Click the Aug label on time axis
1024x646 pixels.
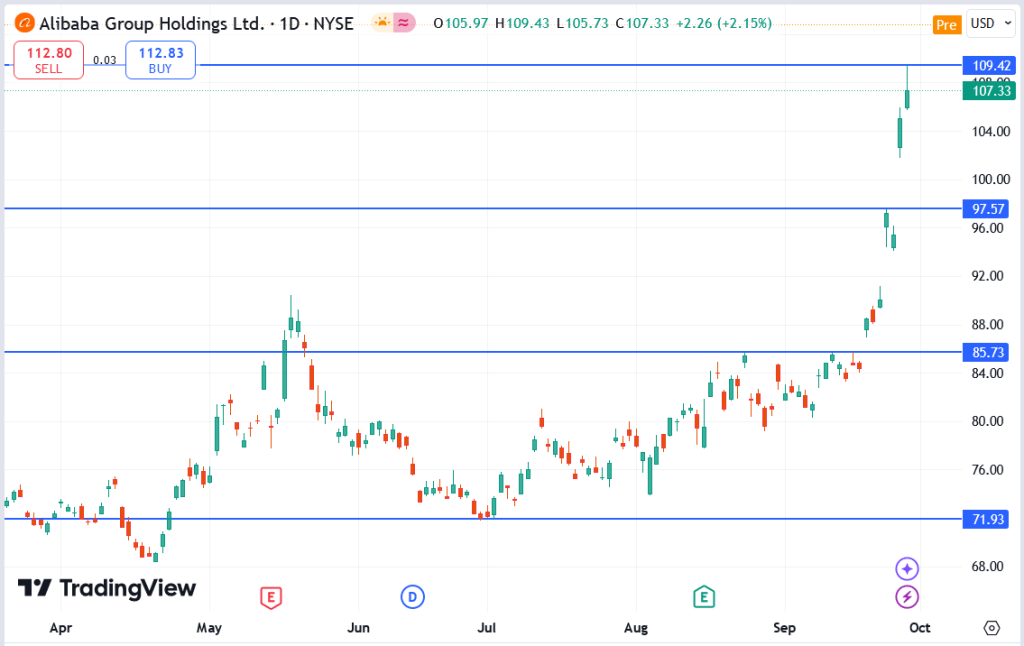tap(635, 628)
